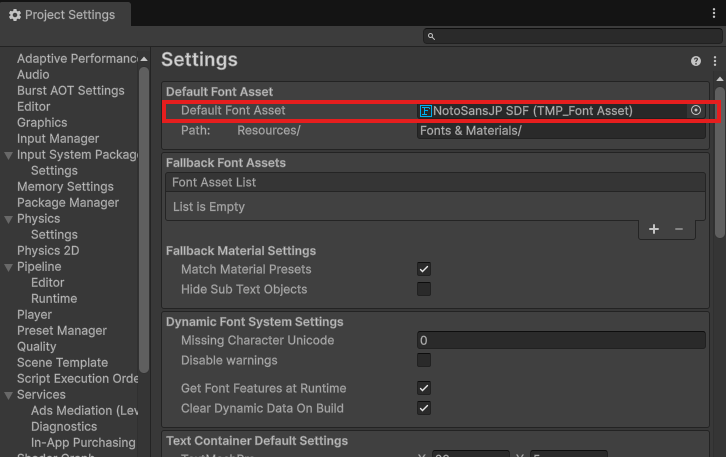Collapse the Services category arrow
The image size is (726, 457).
(8, 395)
